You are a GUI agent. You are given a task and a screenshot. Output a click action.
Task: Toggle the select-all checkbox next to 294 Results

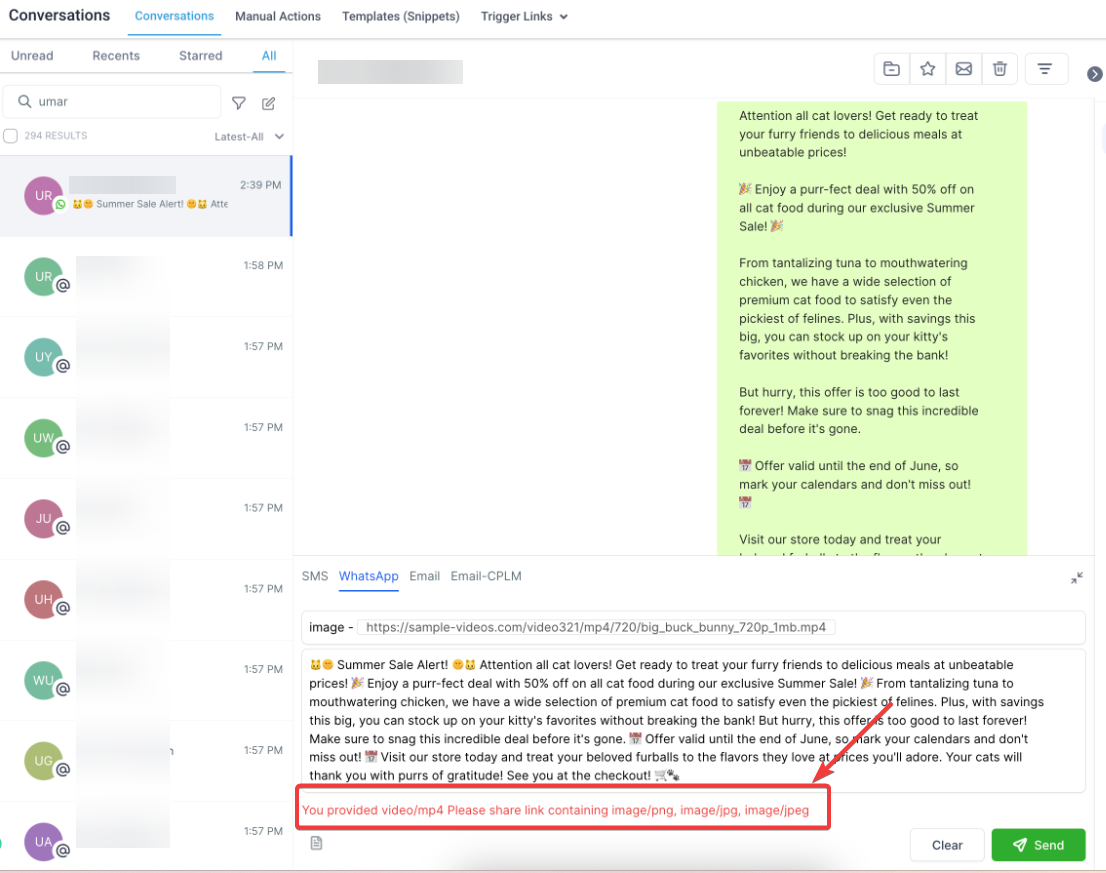click(x=11, y=135)
